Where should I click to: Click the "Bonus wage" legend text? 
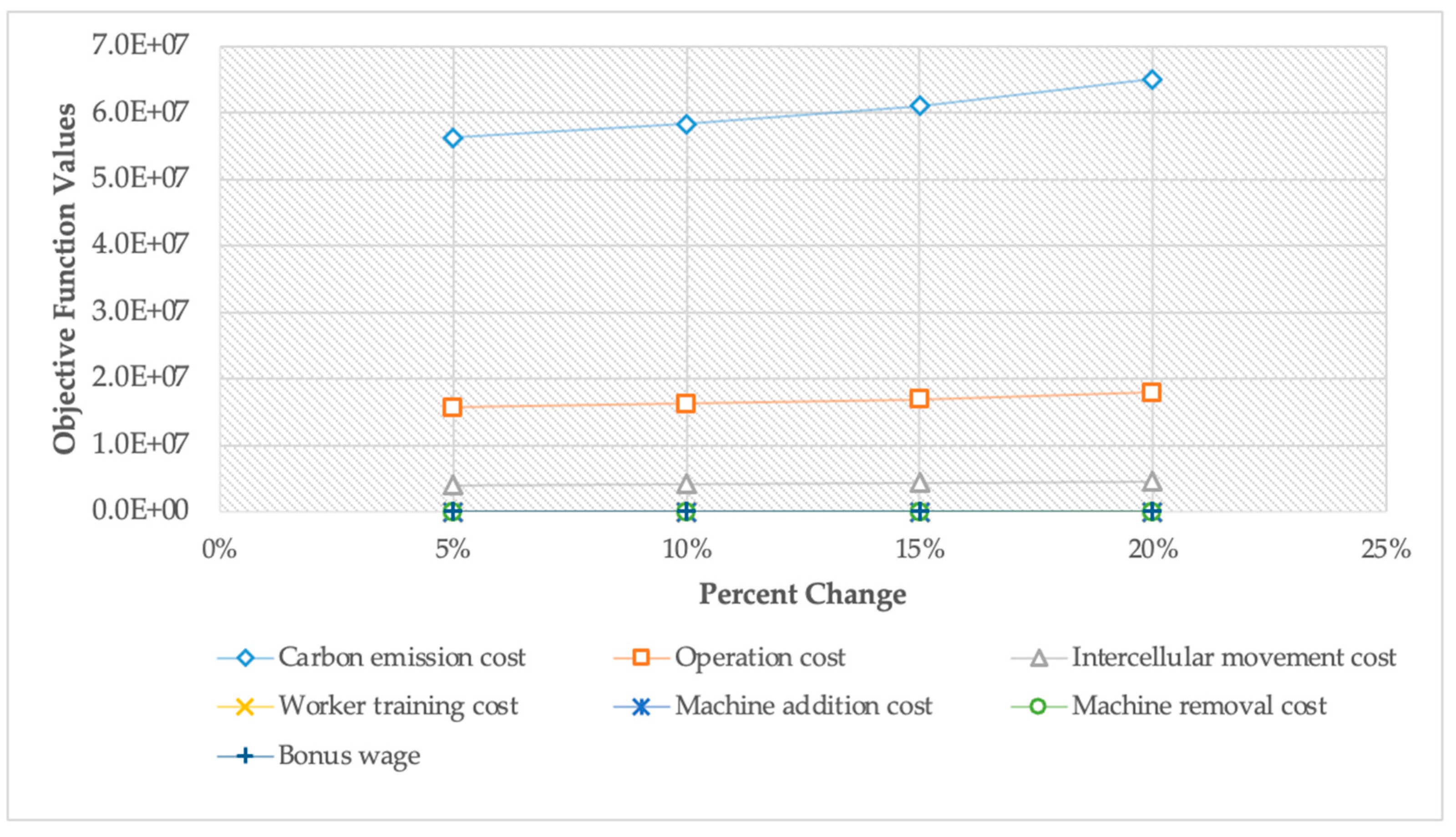pos(349,756)
